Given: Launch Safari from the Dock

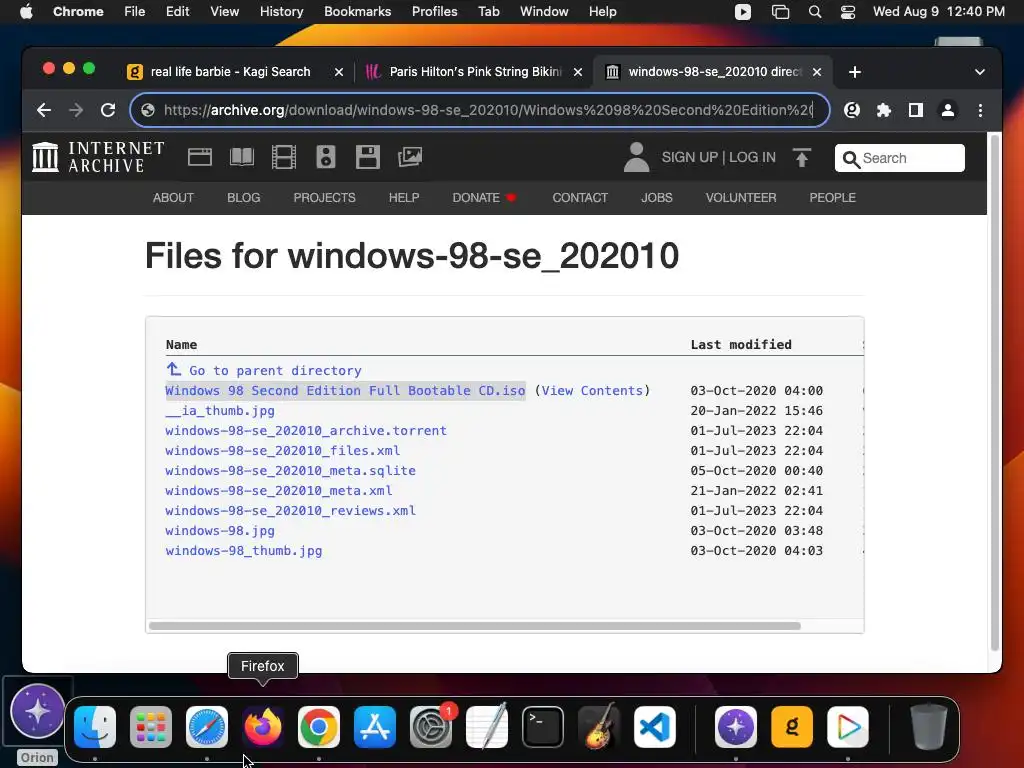Looking at the screenshot, I should tap(207, 727).
